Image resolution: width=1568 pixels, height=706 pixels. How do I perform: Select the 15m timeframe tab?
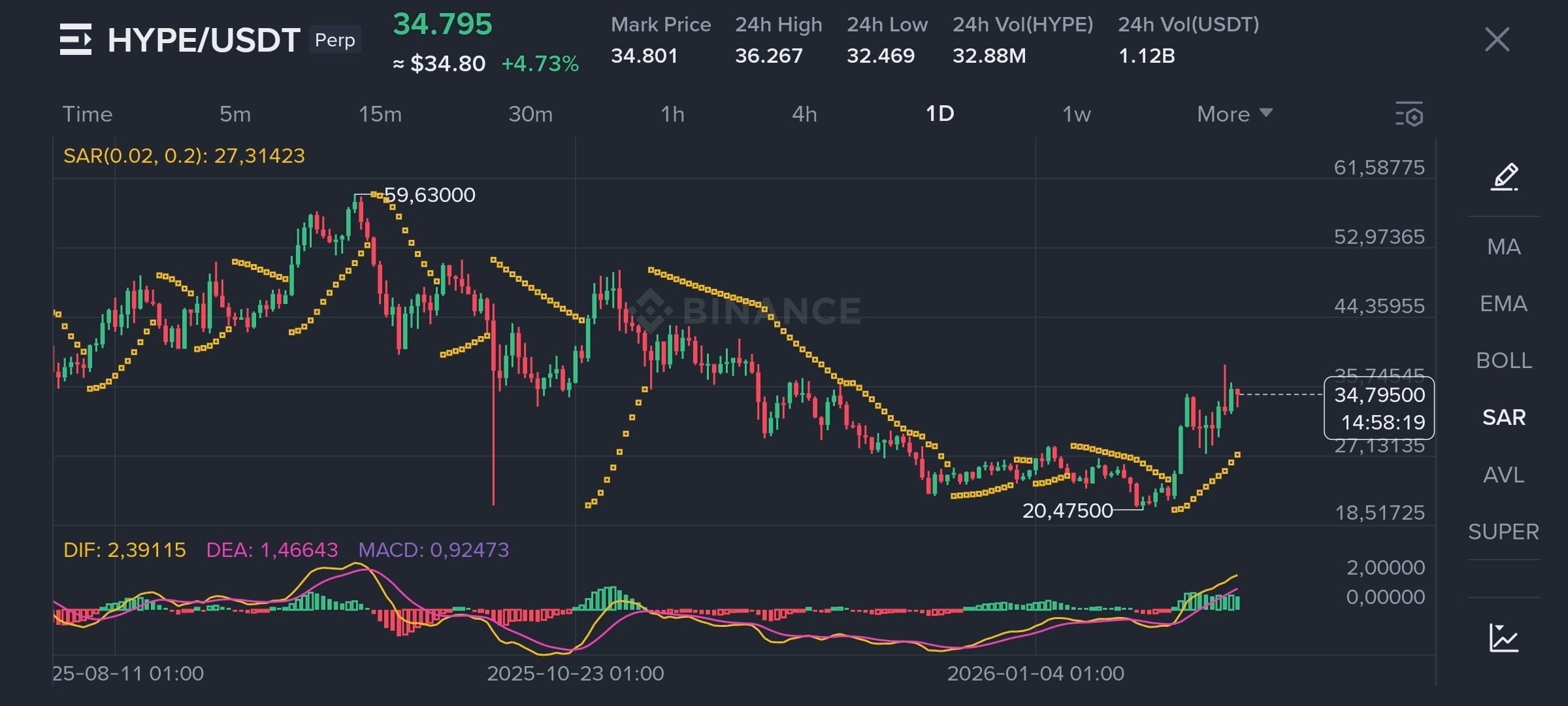click(x=380, y=114)
